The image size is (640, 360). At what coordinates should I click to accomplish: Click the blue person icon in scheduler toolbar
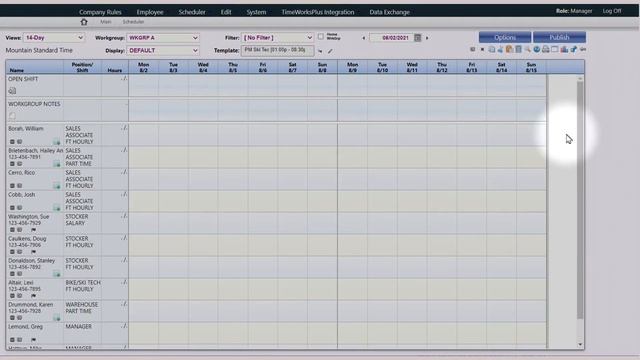(500, 49)
